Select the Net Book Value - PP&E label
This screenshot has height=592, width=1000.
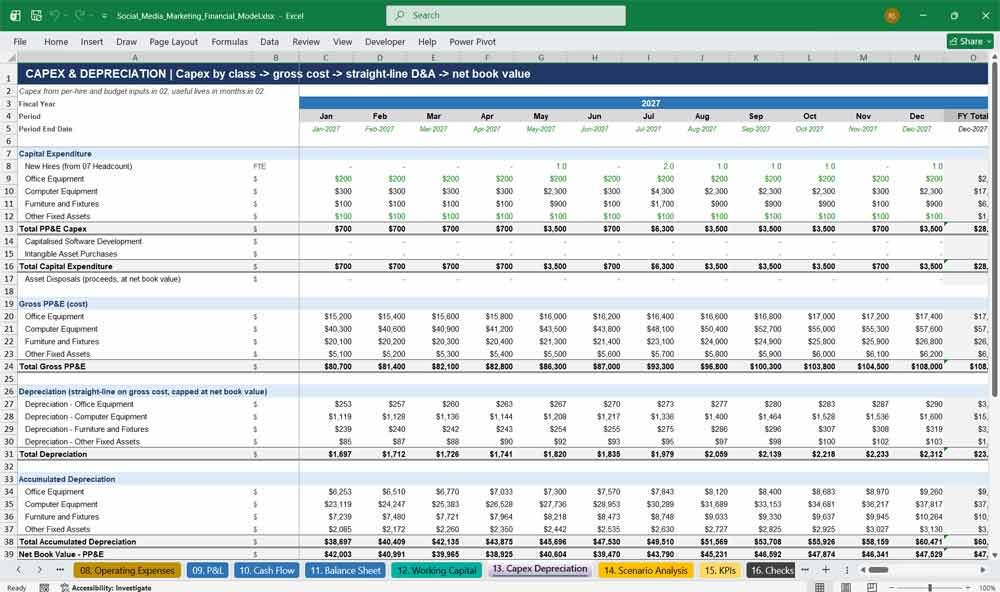coord(61,554)
